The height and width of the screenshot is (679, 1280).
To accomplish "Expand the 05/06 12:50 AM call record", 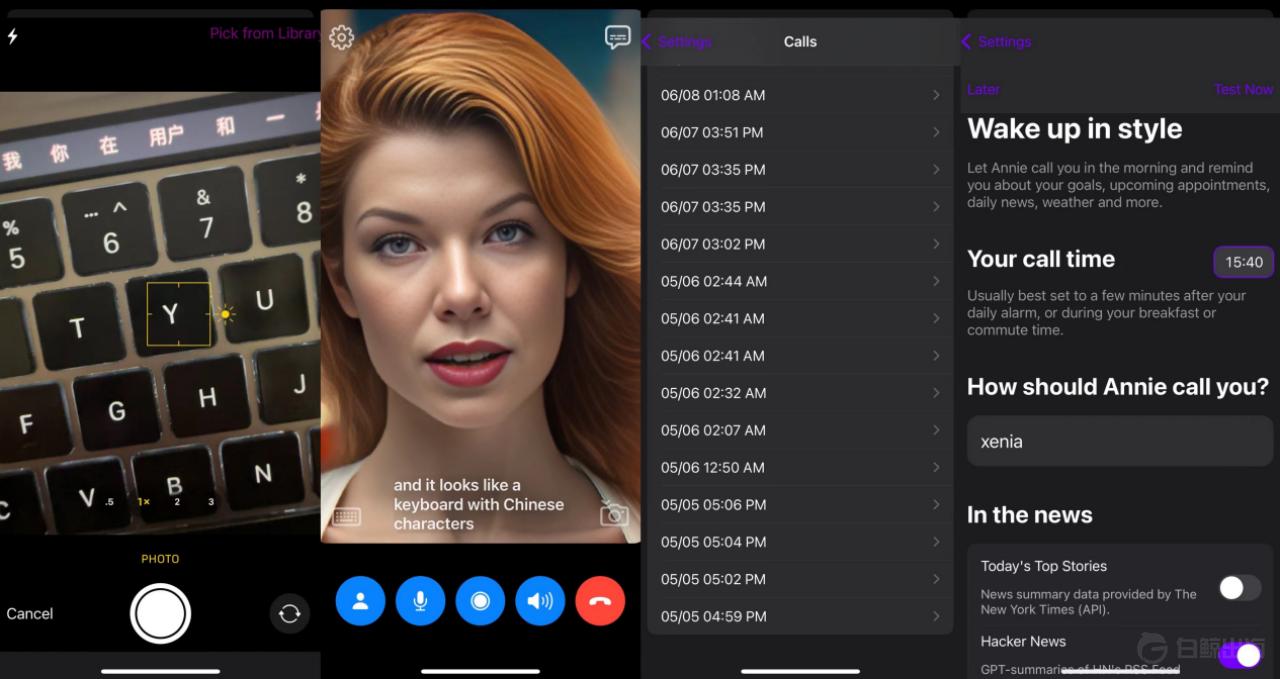I will point(800,467).
